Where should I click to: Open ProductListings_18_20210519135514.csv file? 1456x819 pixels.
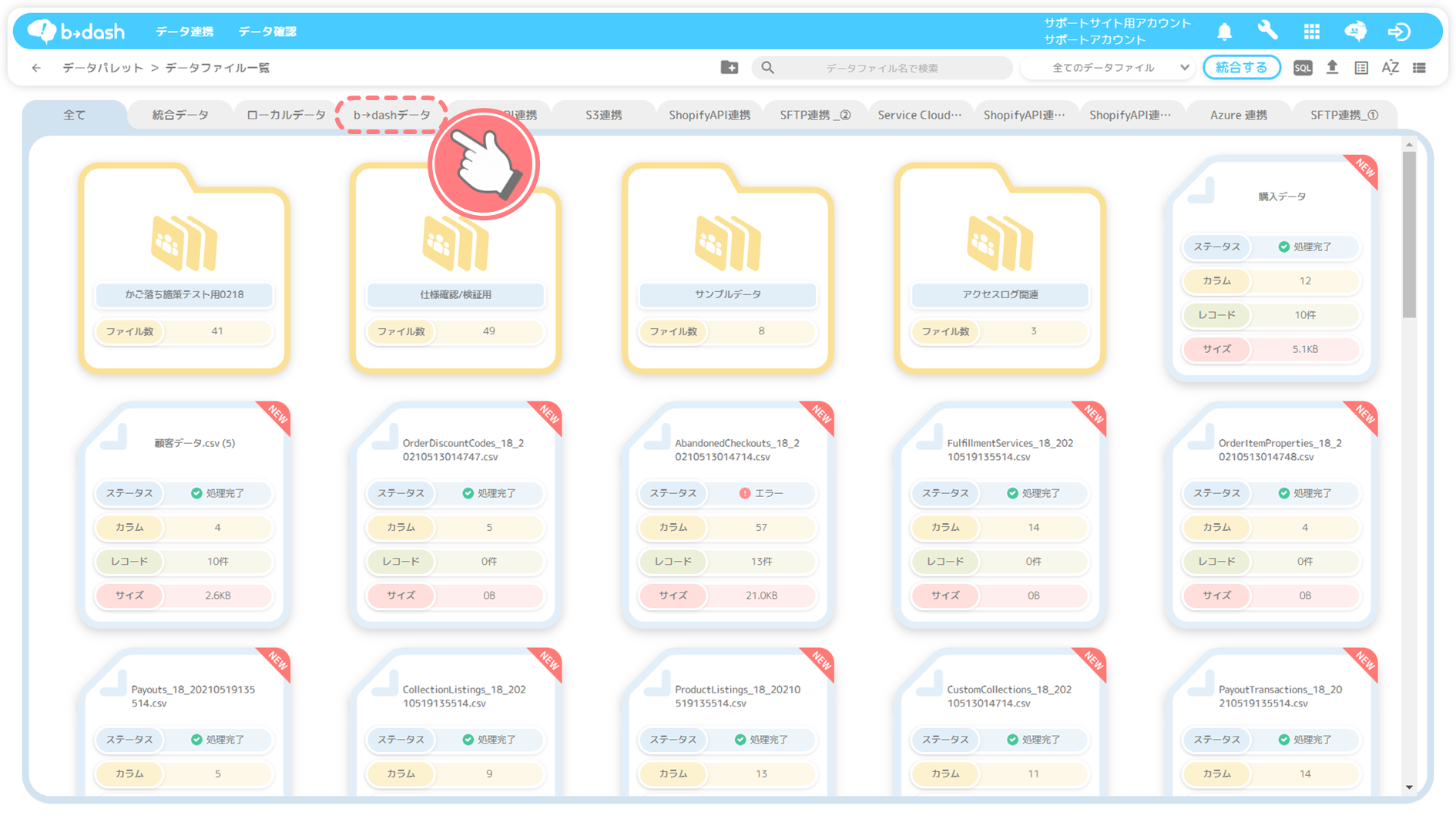click(x=728, y=723)
